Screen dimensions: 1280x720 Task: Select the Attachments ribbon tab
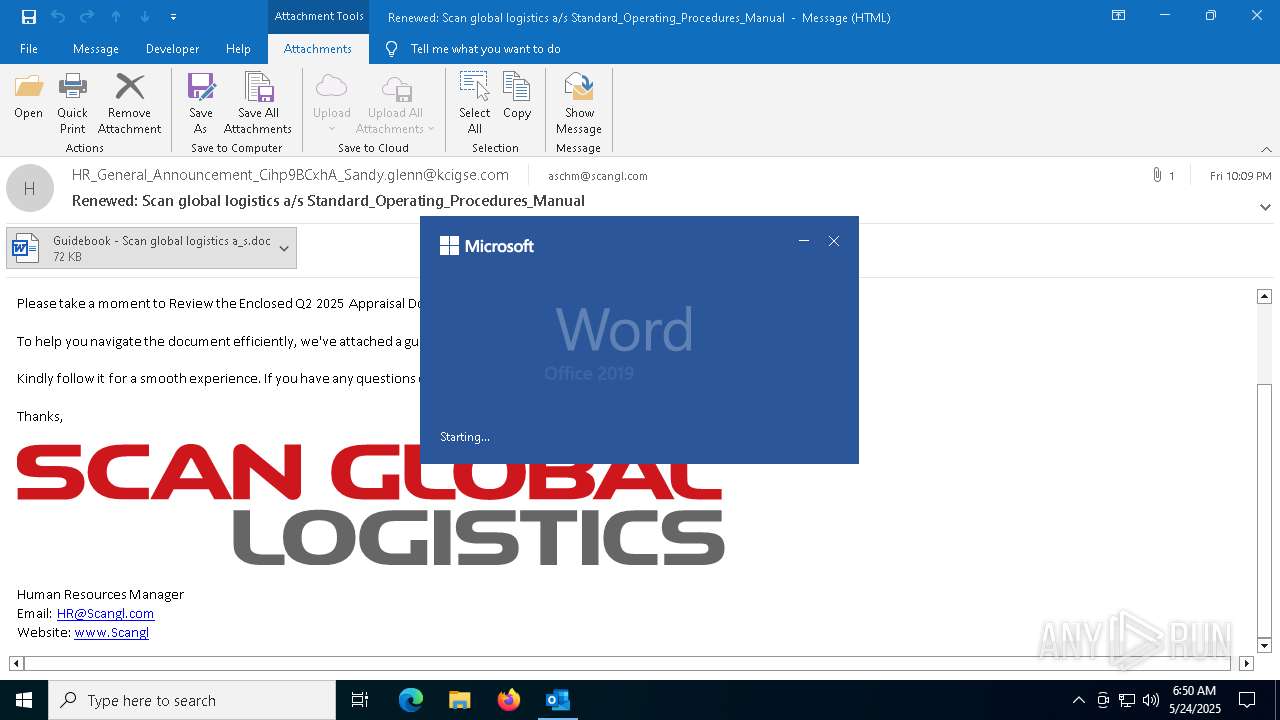click(x=318, y=49)
